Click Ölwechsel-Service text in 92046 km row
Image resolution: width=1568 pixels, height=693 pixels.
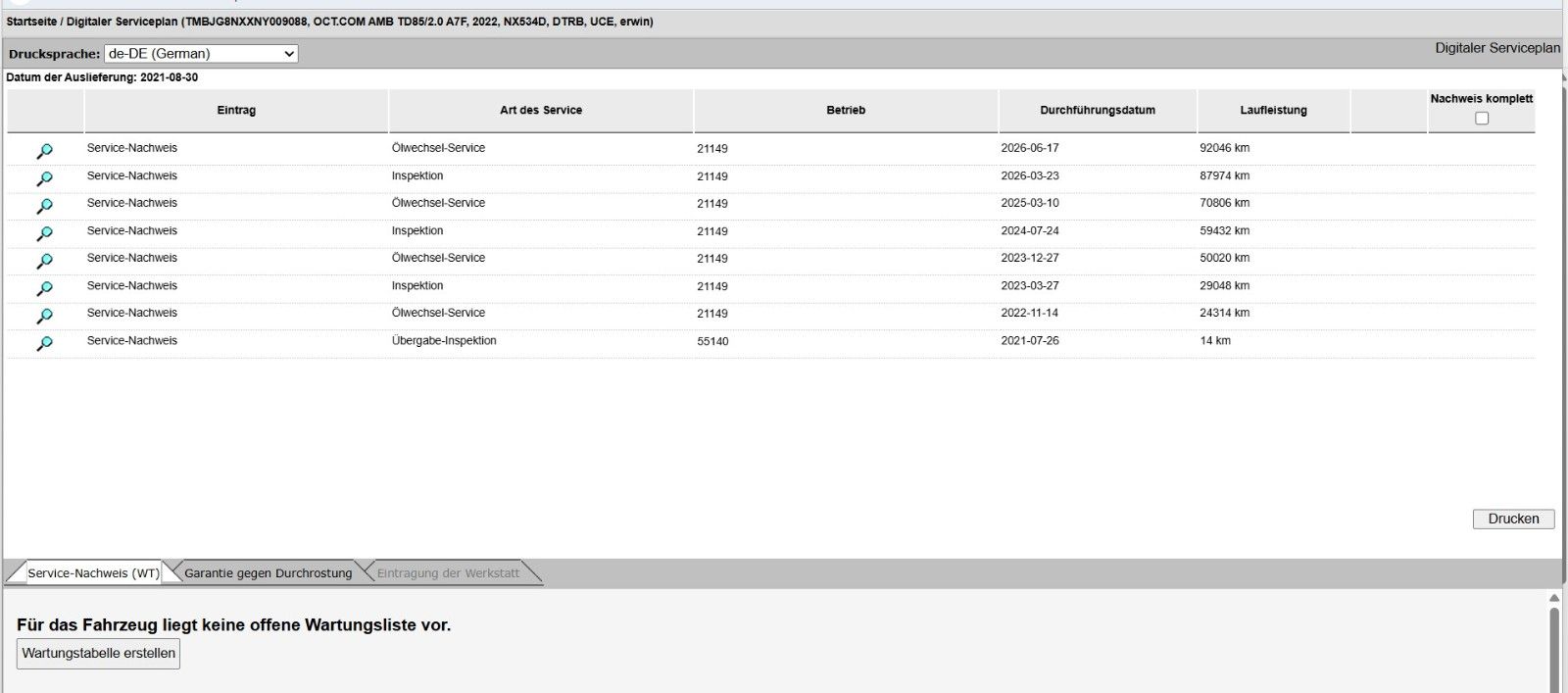click(438, 148)
